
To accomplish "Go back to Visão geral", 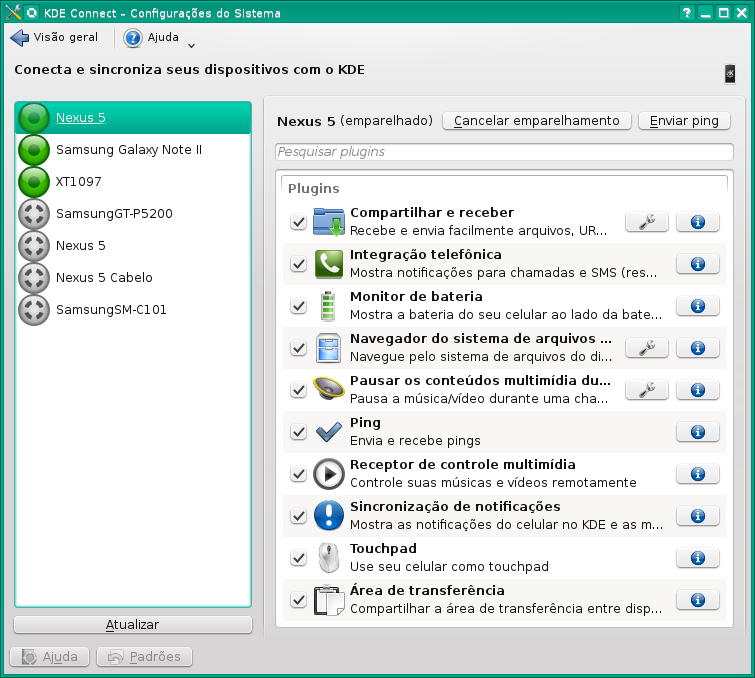I will coord(54,38).
